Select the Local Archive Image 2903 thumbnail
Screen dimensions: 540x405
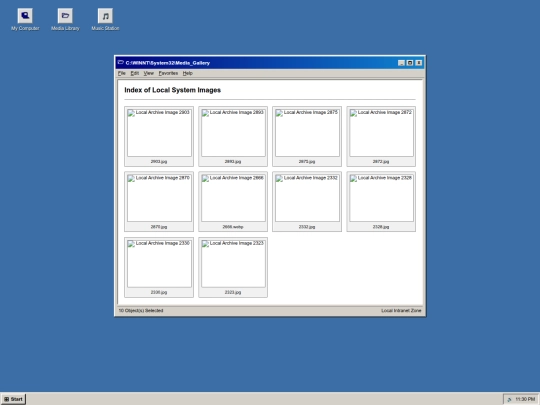pyautogui.click(x=159, y=133)
